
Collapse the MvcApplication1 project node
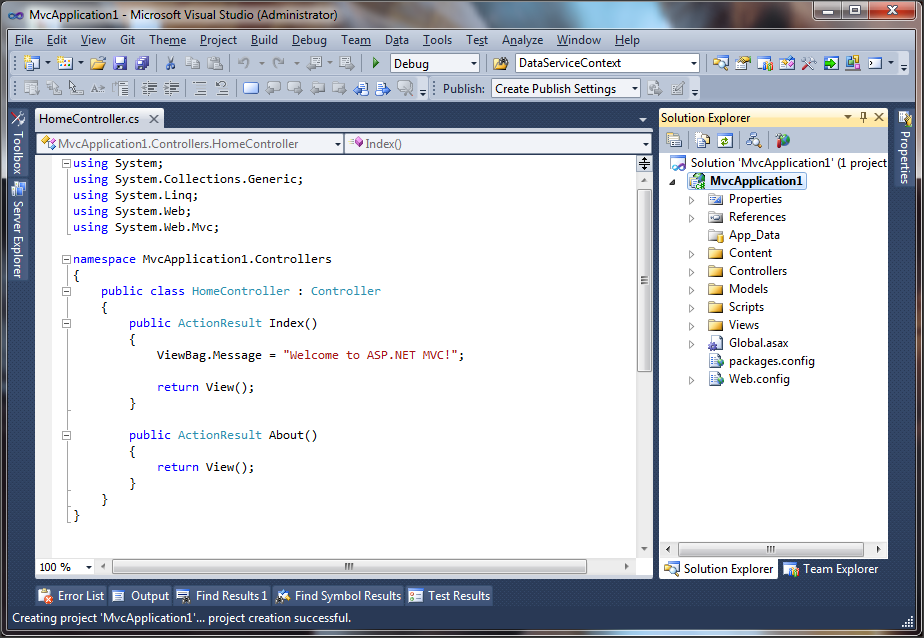point(672,182)
